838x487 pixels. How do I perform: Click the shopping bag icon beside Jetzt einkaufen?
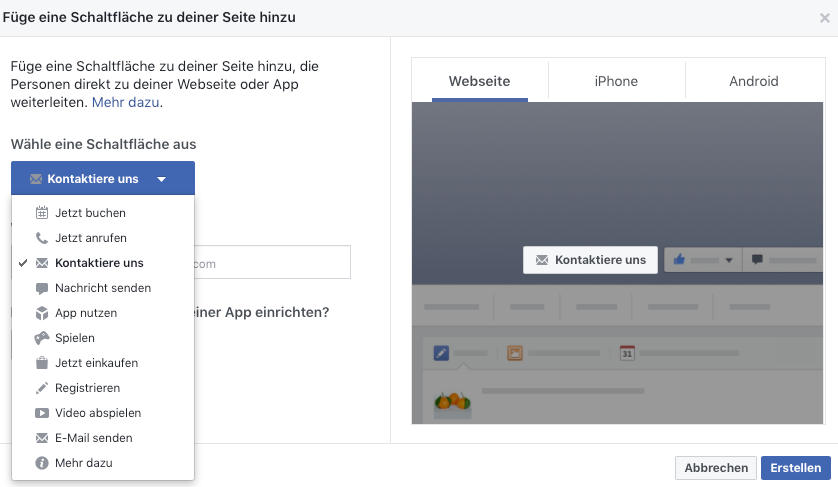coord(42,363)
